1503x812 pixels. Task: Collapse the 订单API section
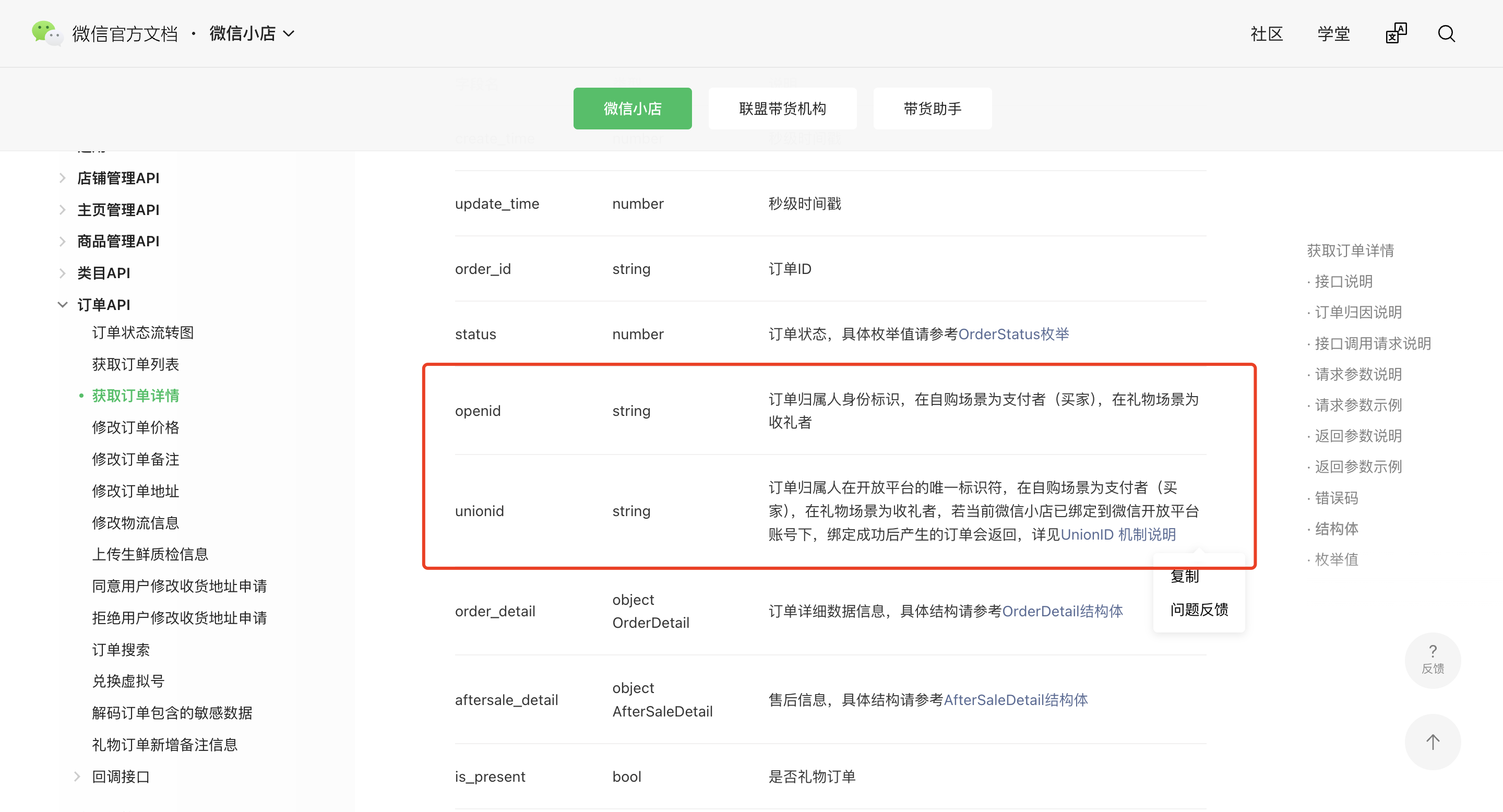pyautogui.click(x=63, y=305)
